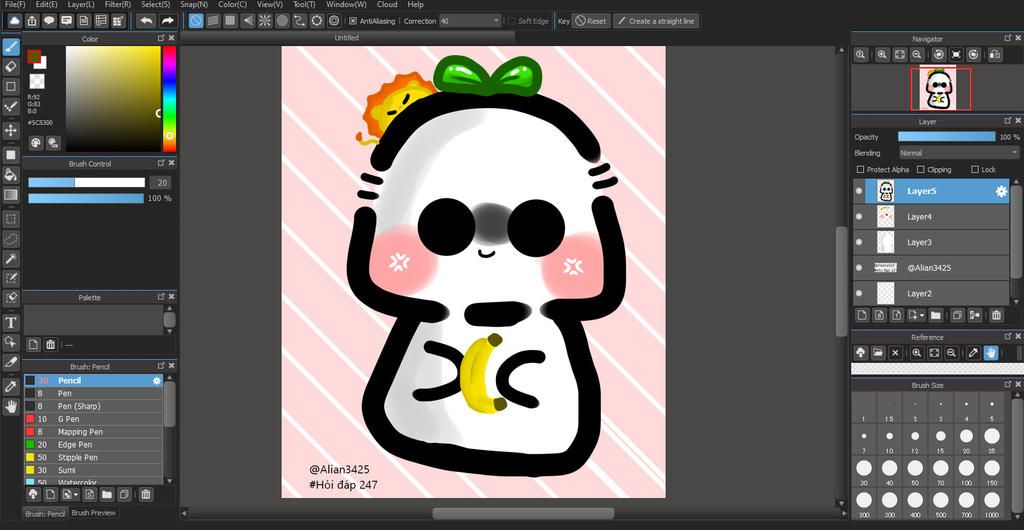Select the Lasso tool

point(11,239)
